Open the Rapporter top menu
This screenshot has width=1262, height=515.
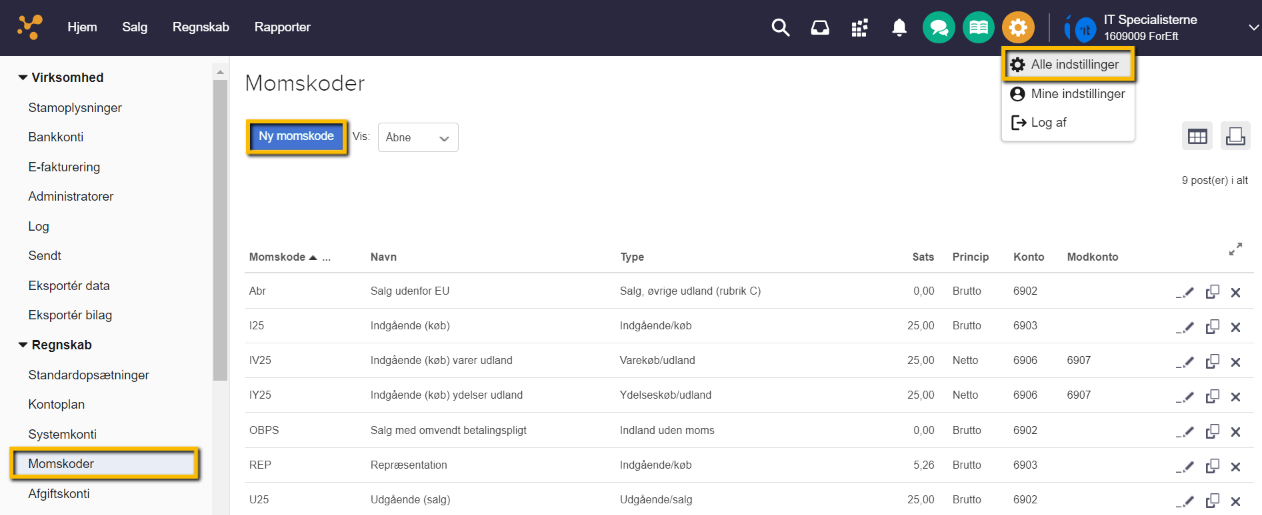coord(282,27)
